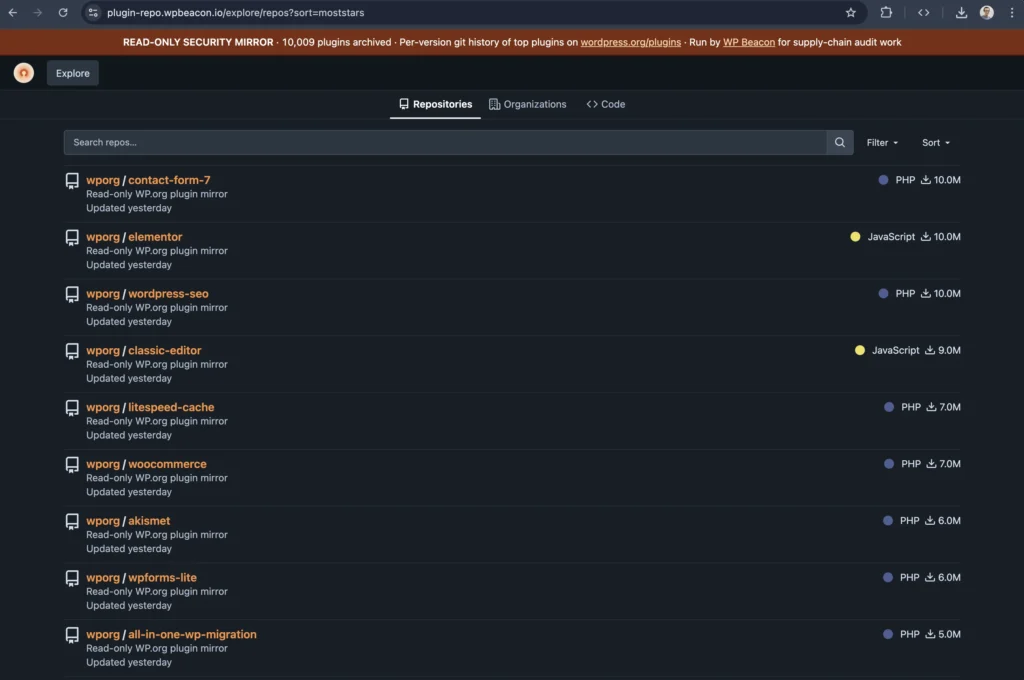The image size is (1024, 680).
Task: Open the contact-form-7 repository link
Action: 169,180
